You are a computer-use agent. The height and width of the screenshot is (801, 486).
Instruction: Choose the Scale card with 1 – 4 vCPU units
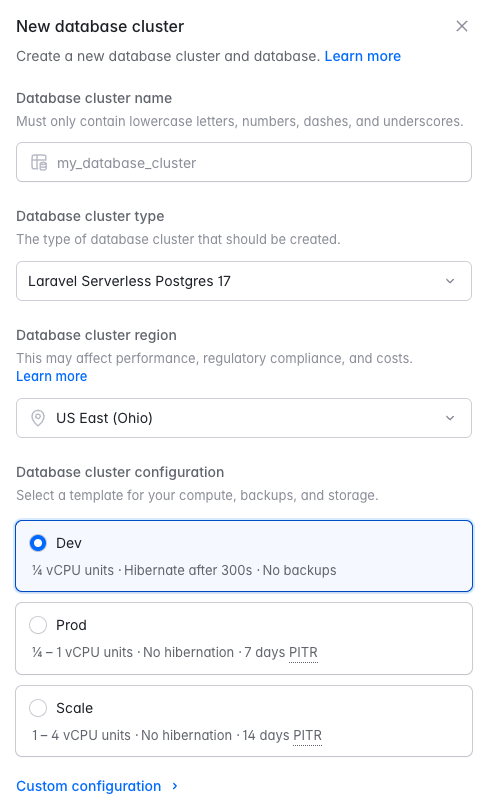click(244, 721)
